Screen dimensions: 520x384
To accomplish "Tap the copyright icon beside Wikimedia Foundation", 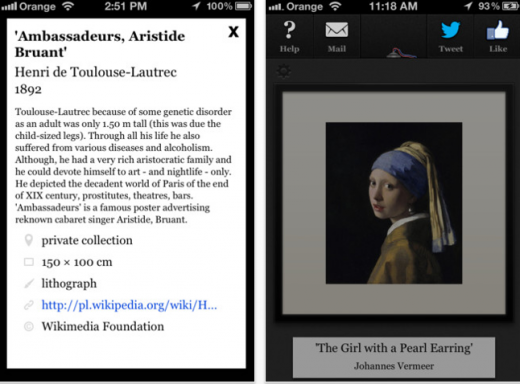I will point(29,326).
